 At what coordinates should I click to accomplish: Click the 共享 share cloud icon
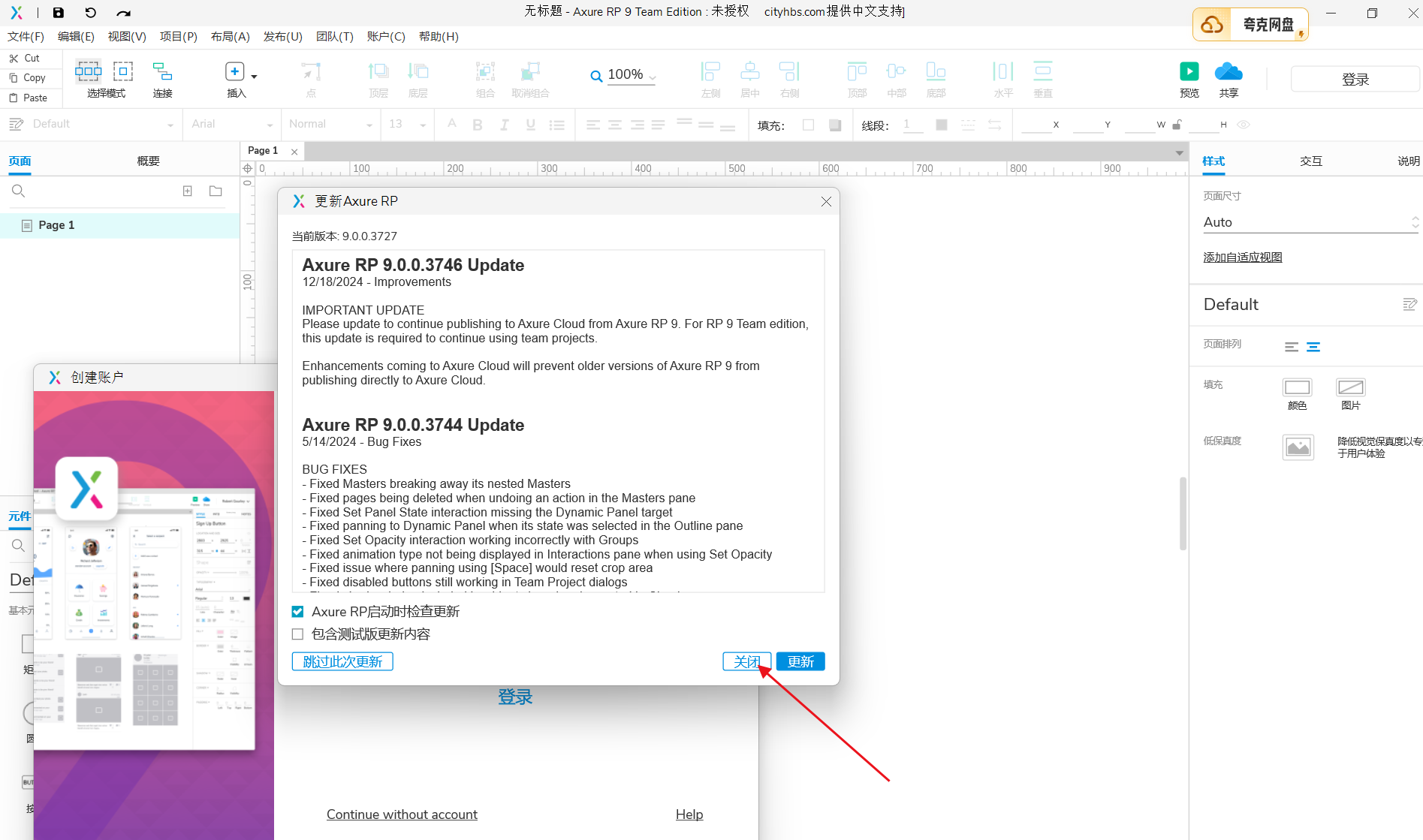[1229, 71]
